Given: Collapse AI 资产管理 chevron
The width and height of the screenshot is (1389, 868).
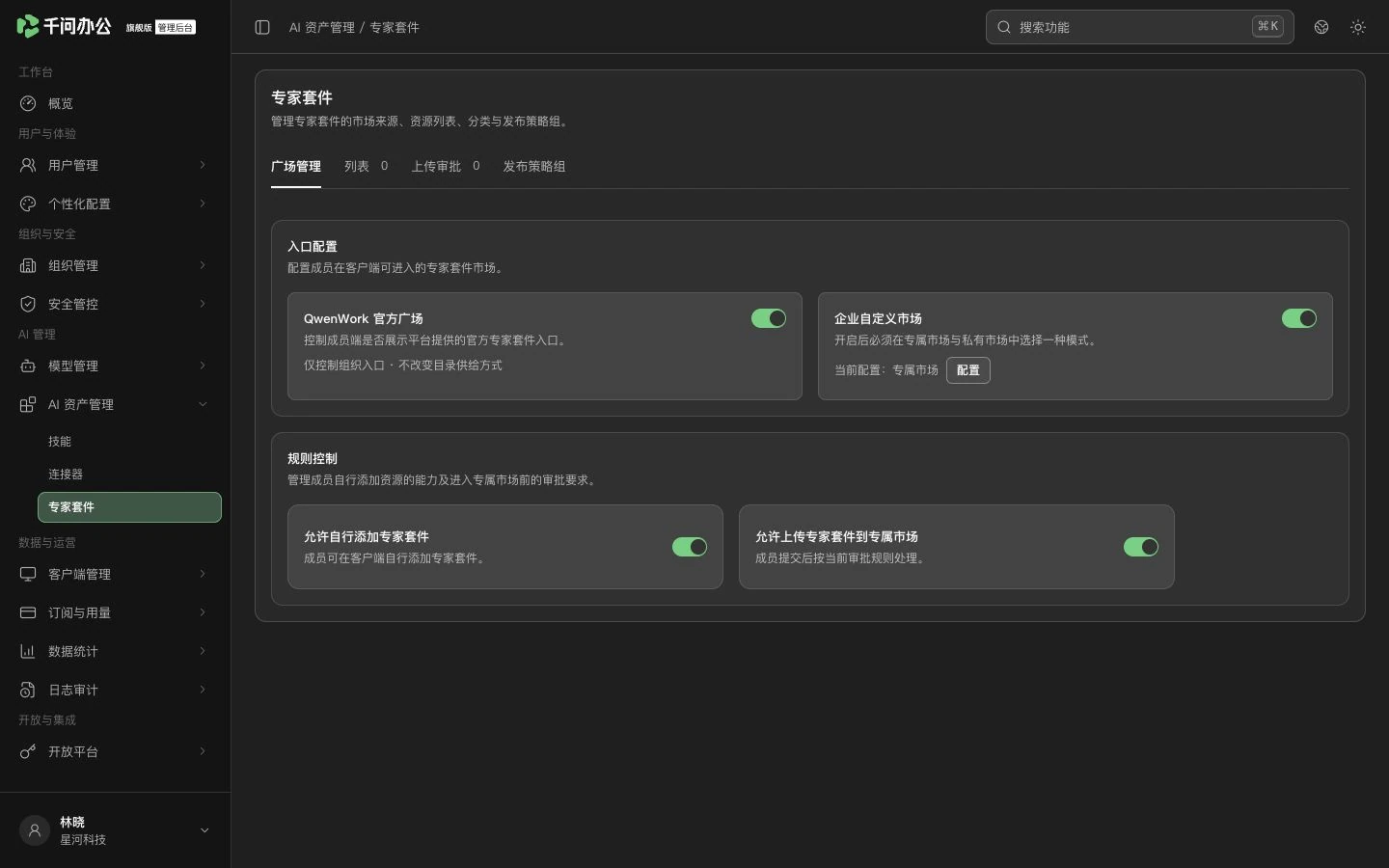Looking at the screenshot, I should coord(203,404).
